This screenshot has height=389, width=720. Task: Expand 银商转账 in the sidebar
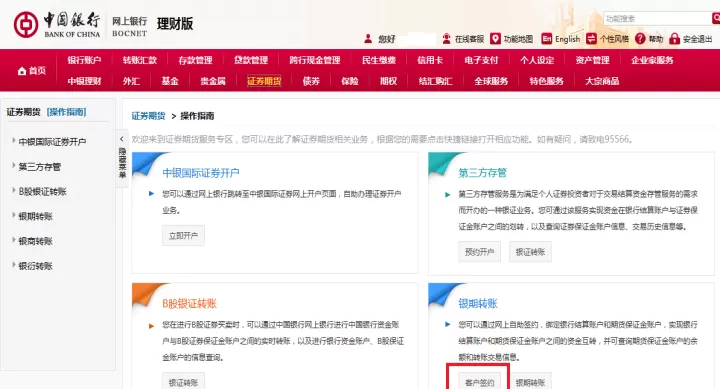tap(35, 241)
